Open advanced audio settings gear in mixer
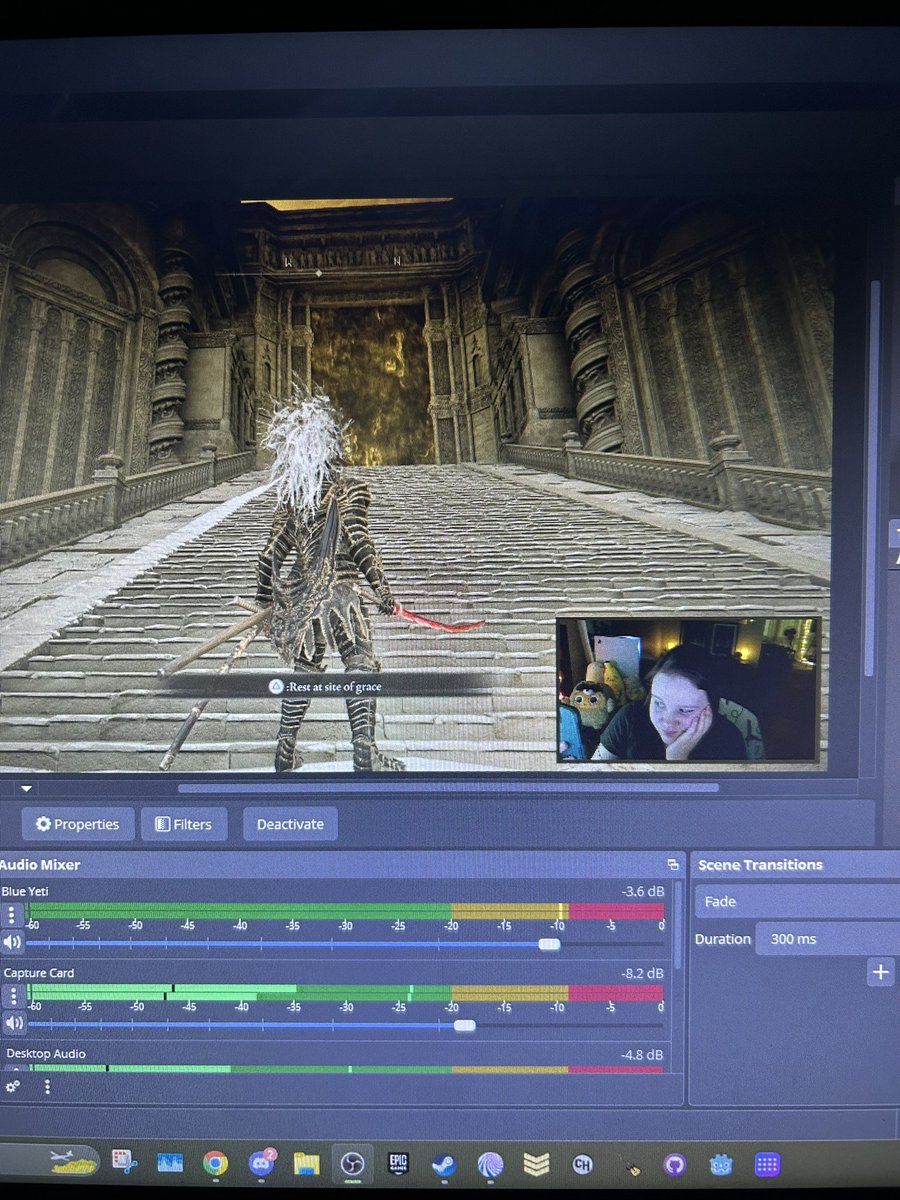Screen dimensions: 900x1200 [13, 1087]
